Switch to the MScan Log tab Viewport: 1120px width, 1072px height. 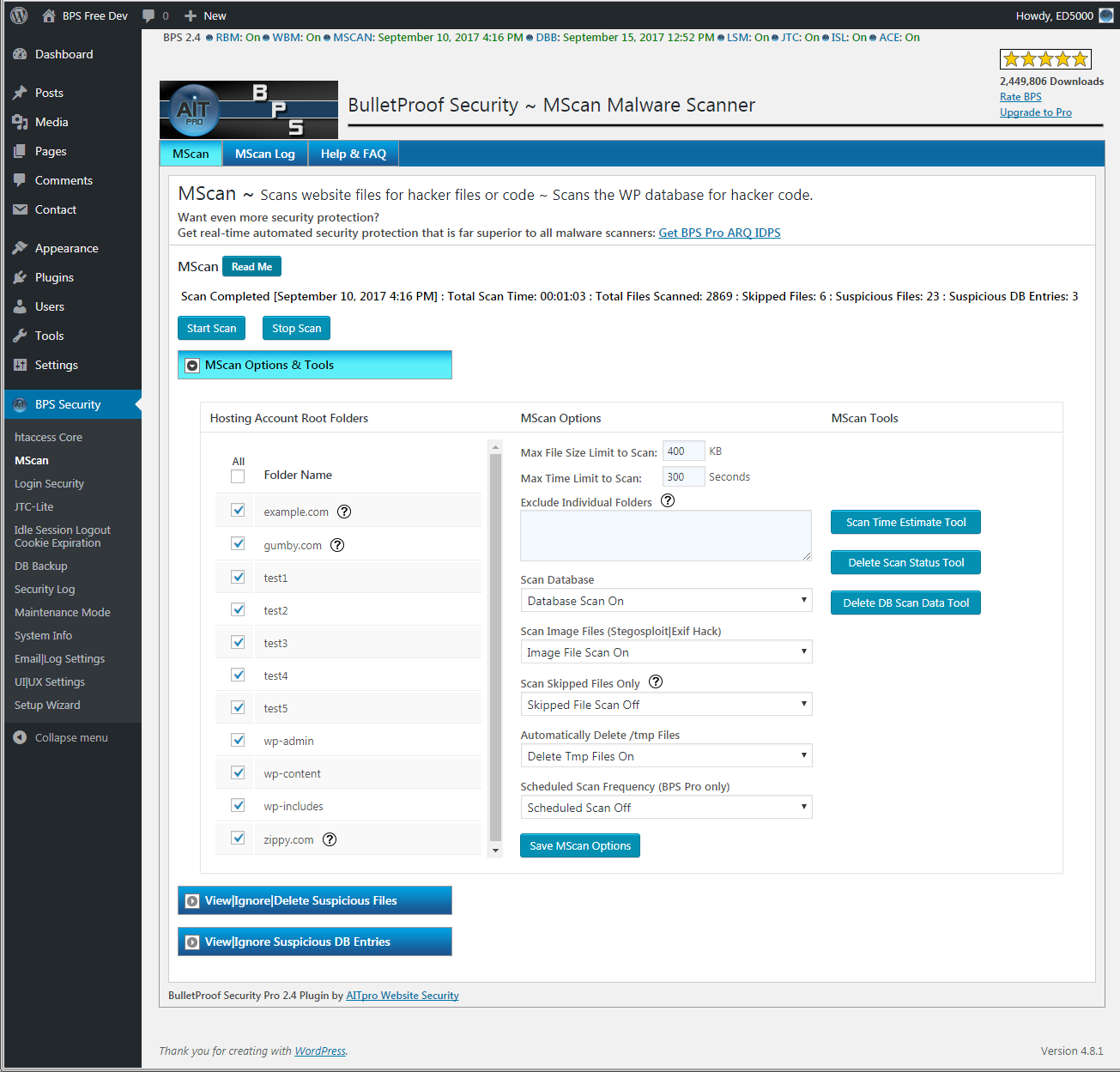[x=264, y=154]
